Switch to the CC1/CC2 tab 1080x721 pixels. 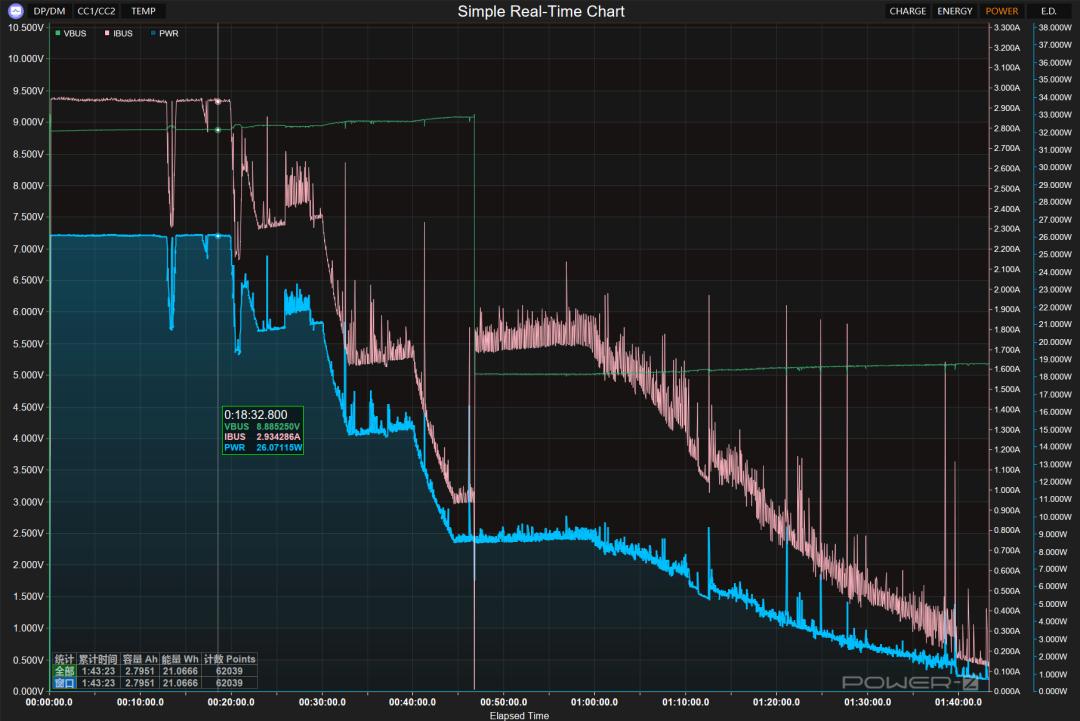pos(97,11)
